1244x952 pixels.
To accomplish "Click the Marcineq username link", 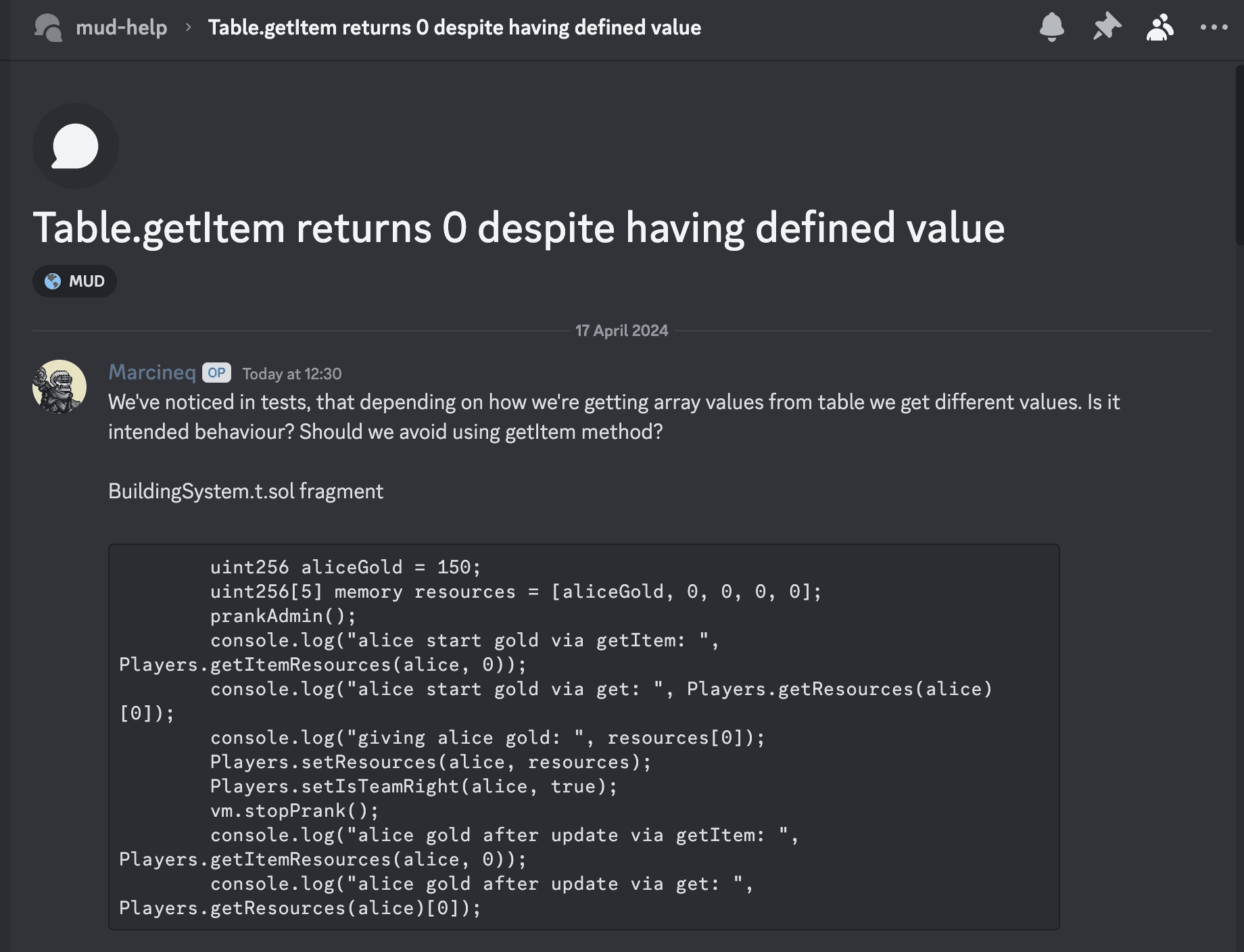I will (x=151, y=372).
